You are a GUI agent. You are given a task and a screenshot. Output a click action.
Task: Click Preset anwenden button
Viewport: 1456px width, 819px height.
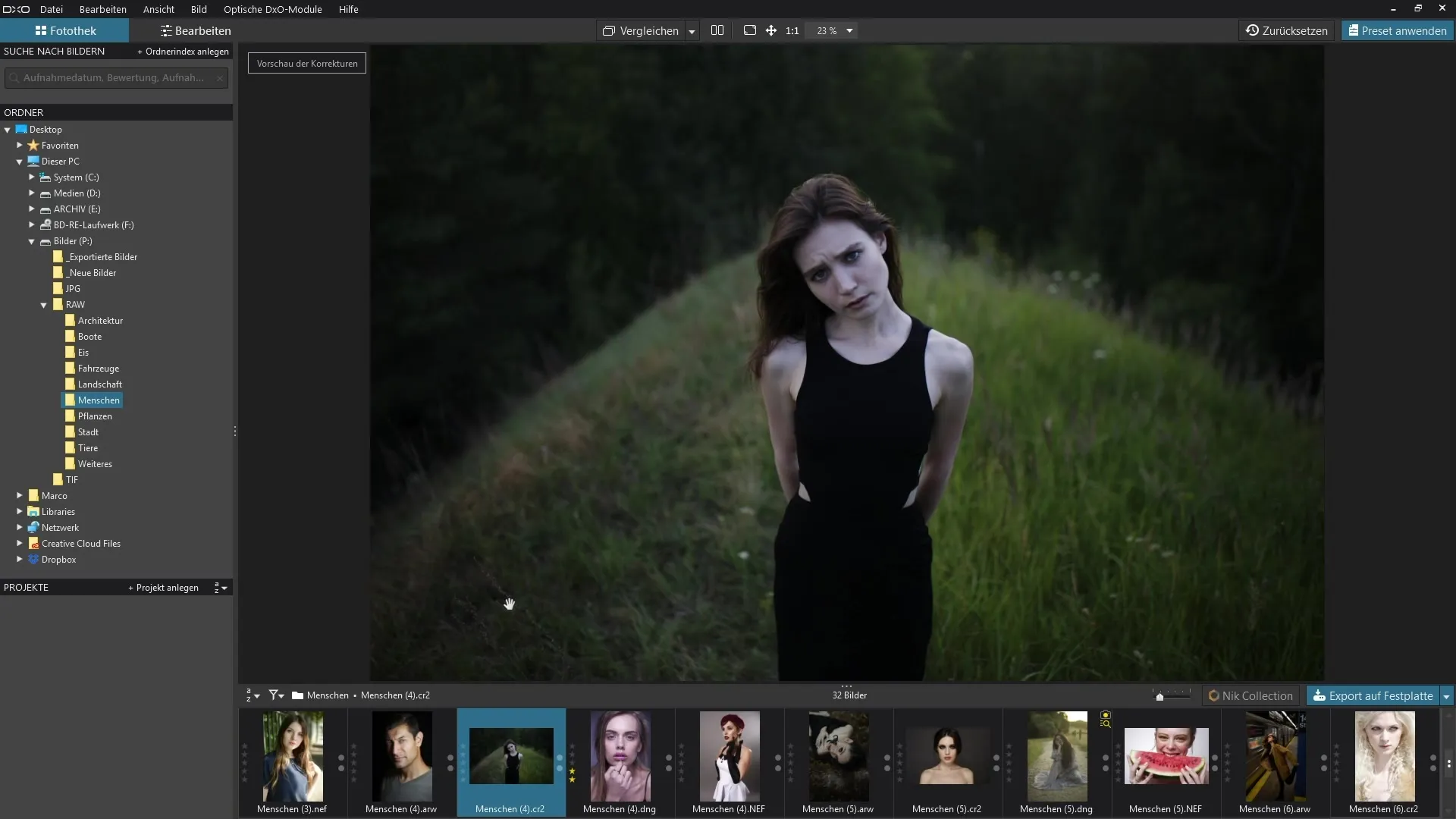[1397, 30]
